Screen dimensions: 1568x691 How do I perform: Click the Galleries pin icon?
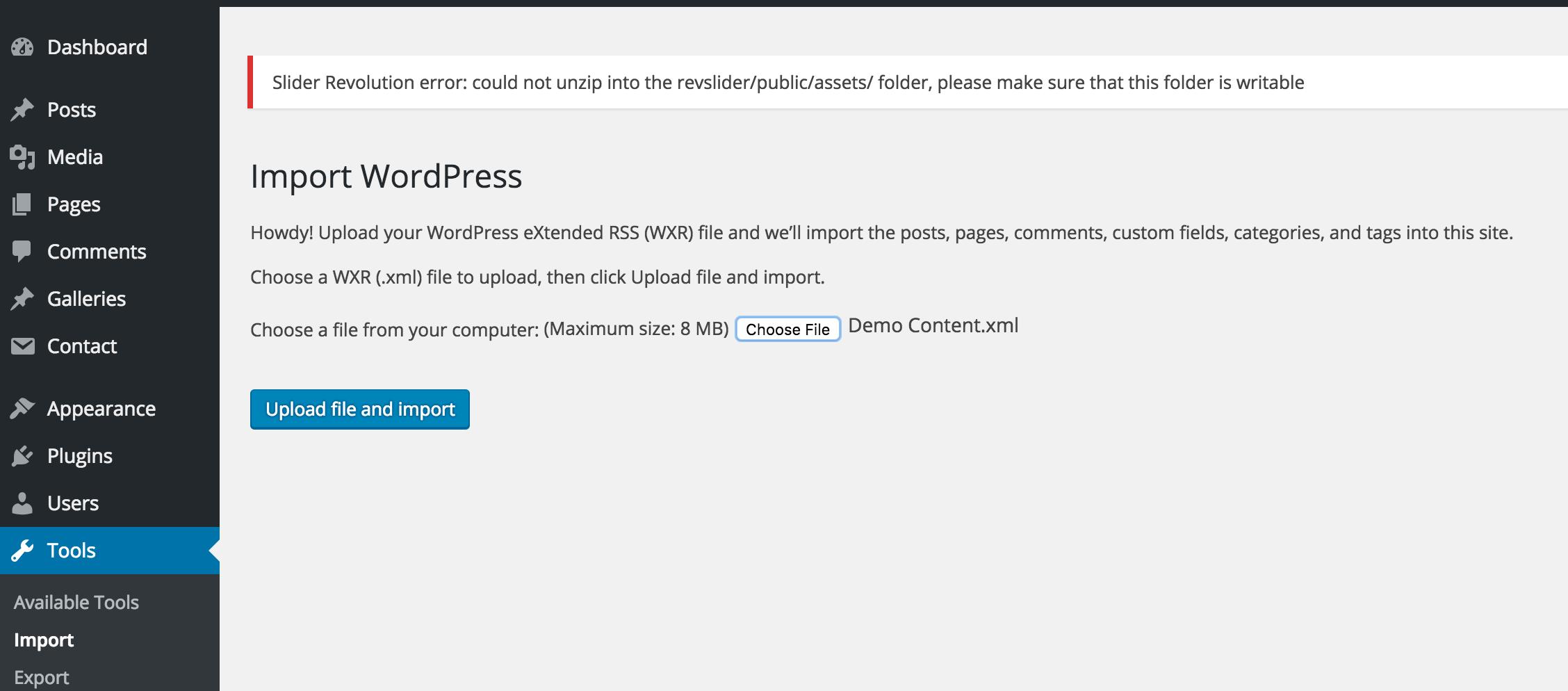pos(23,298)
